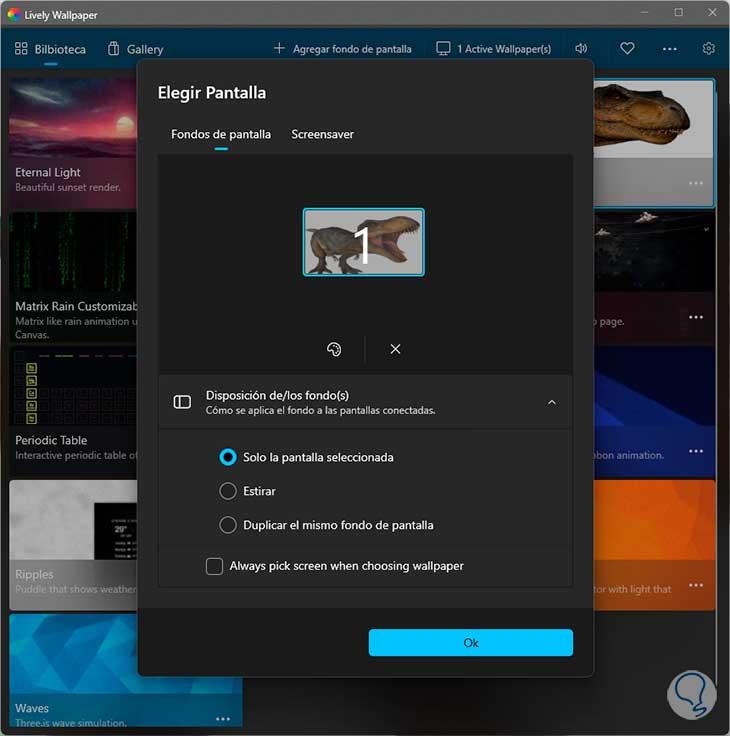
Task: Open the Periodic Table wallpaper card
Action: [73, 411]
